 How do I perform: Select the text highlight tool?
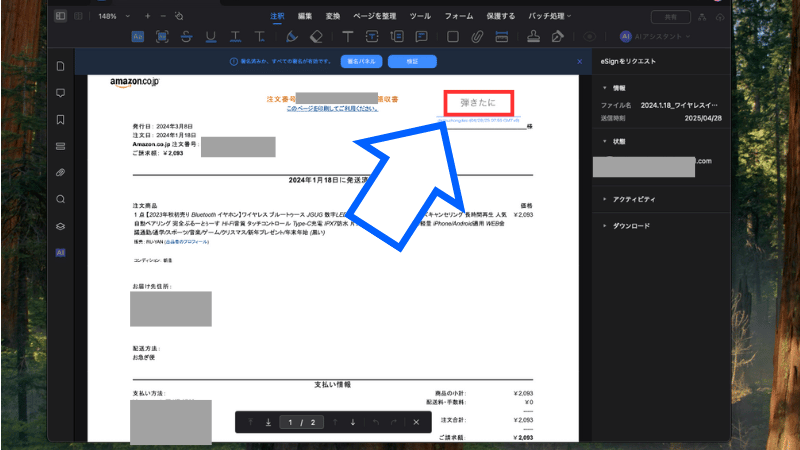point(138,36)
